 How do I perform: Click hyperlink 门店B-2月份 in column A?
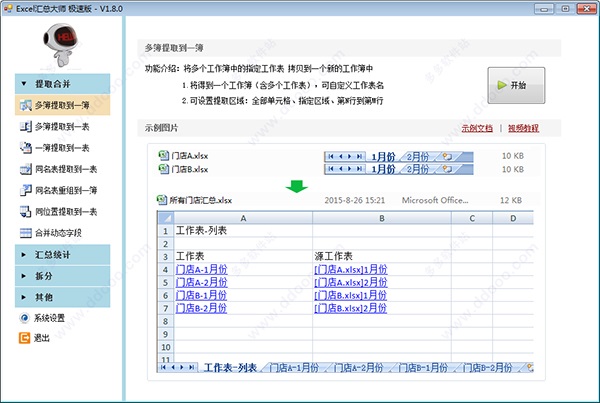[x=201, y=308]
